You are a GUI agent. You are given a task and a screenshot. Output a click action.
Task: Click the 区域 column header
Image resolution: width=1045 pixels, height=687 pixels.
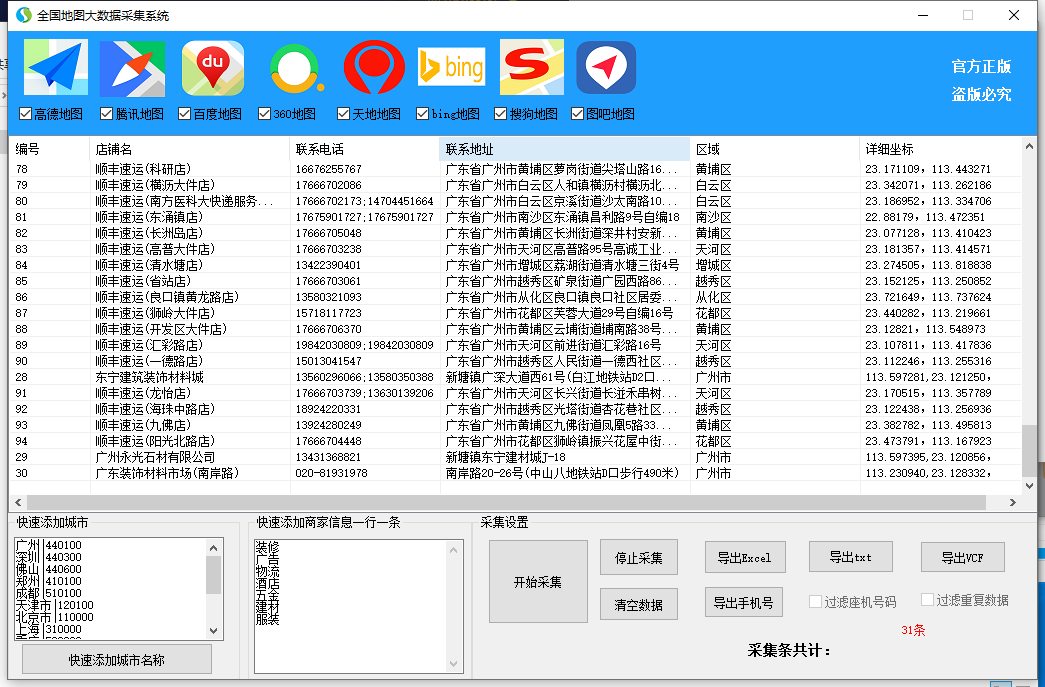[775, 149]
